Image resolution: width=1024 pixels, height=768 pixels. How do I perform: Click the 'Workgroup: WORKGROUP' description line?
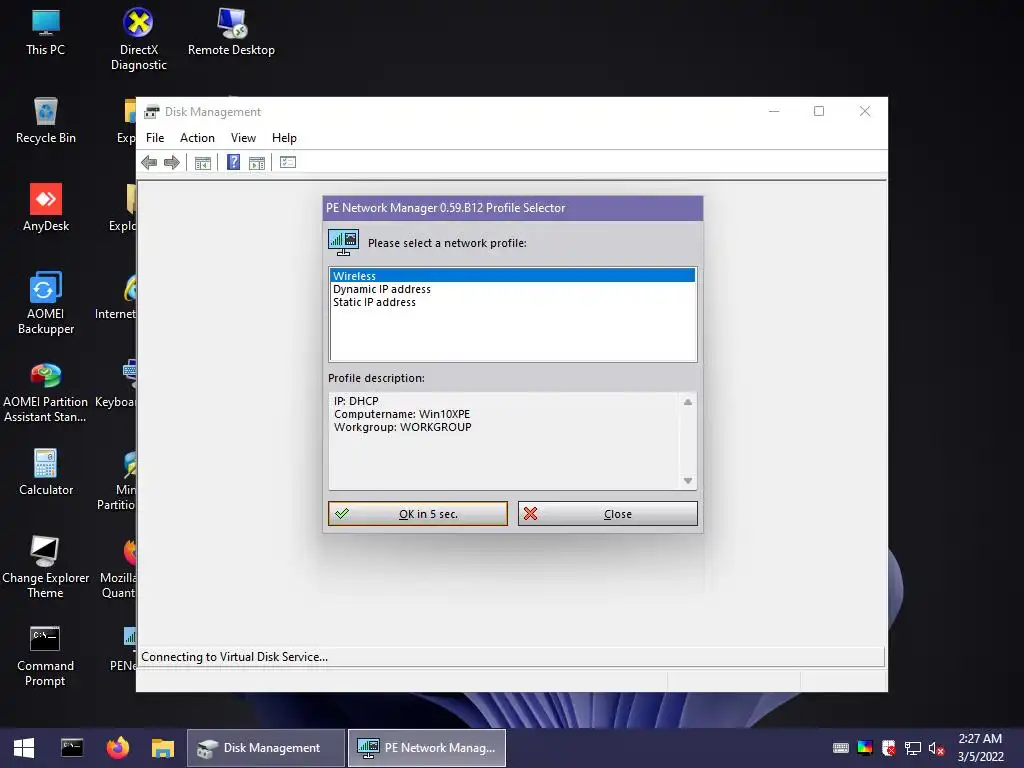(x=402, y=427)
